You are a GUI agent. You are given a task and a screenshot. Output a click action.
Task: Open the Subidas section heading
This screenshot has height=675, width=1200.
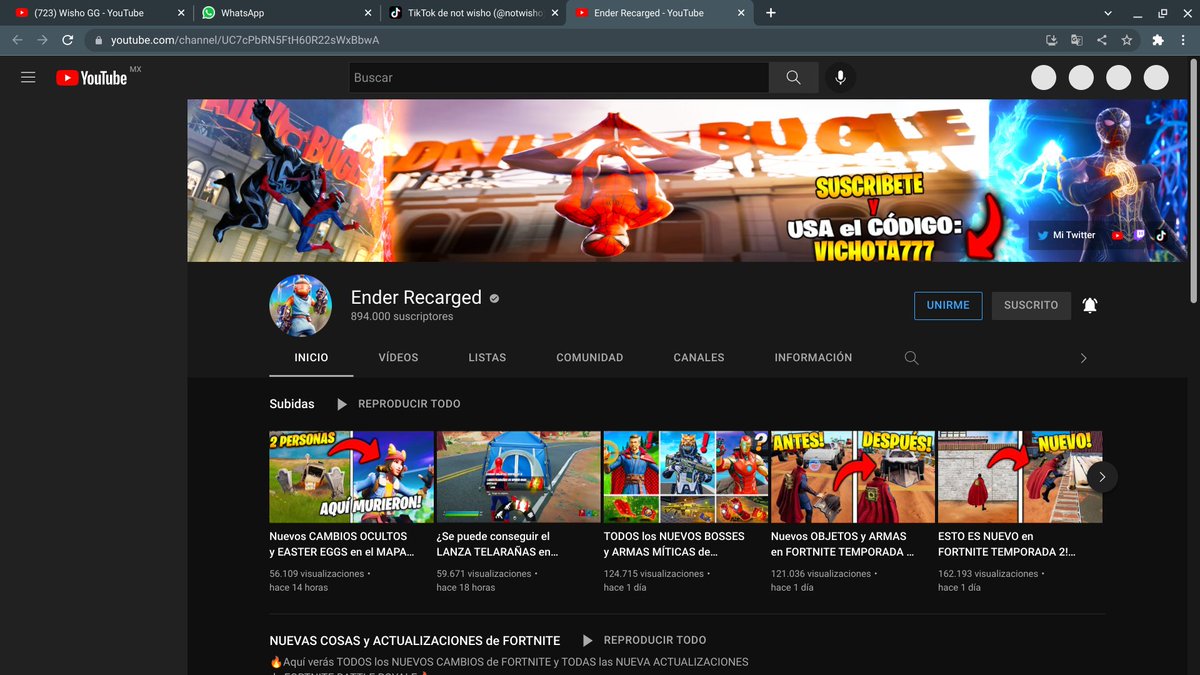tap(292, 404)
